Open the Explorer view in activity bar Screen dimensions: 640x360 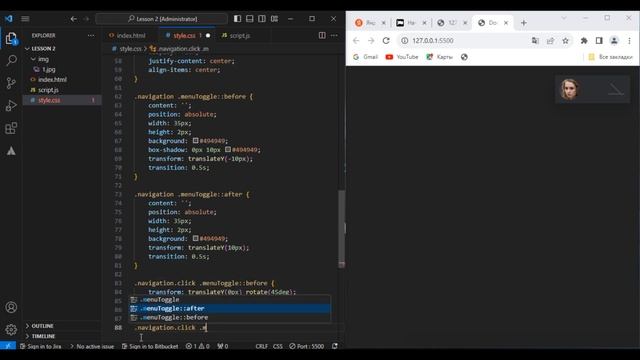click(x=11, y=39)
